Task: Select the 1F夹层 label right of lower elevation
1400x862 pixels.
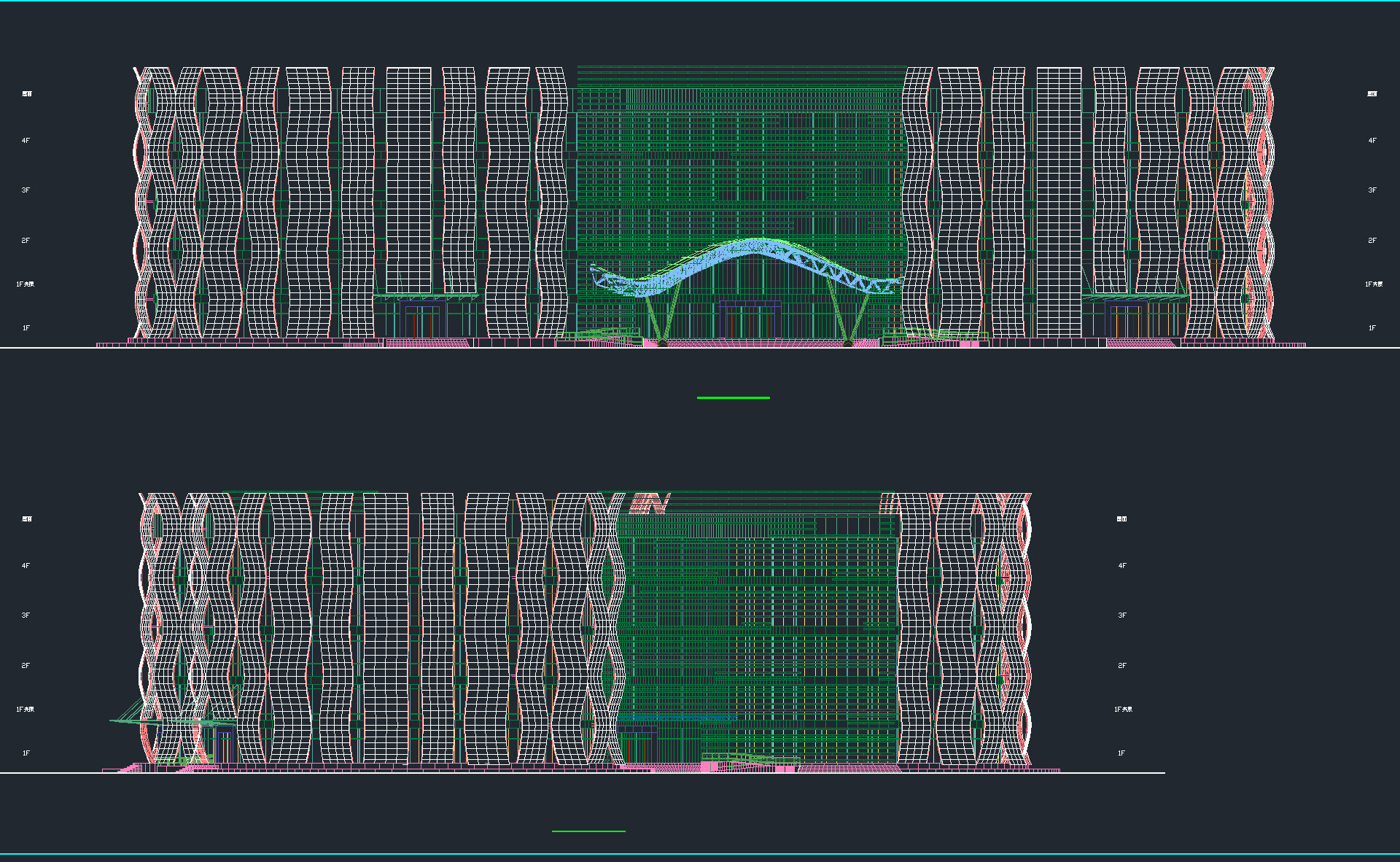Action: coord(1123,710)
